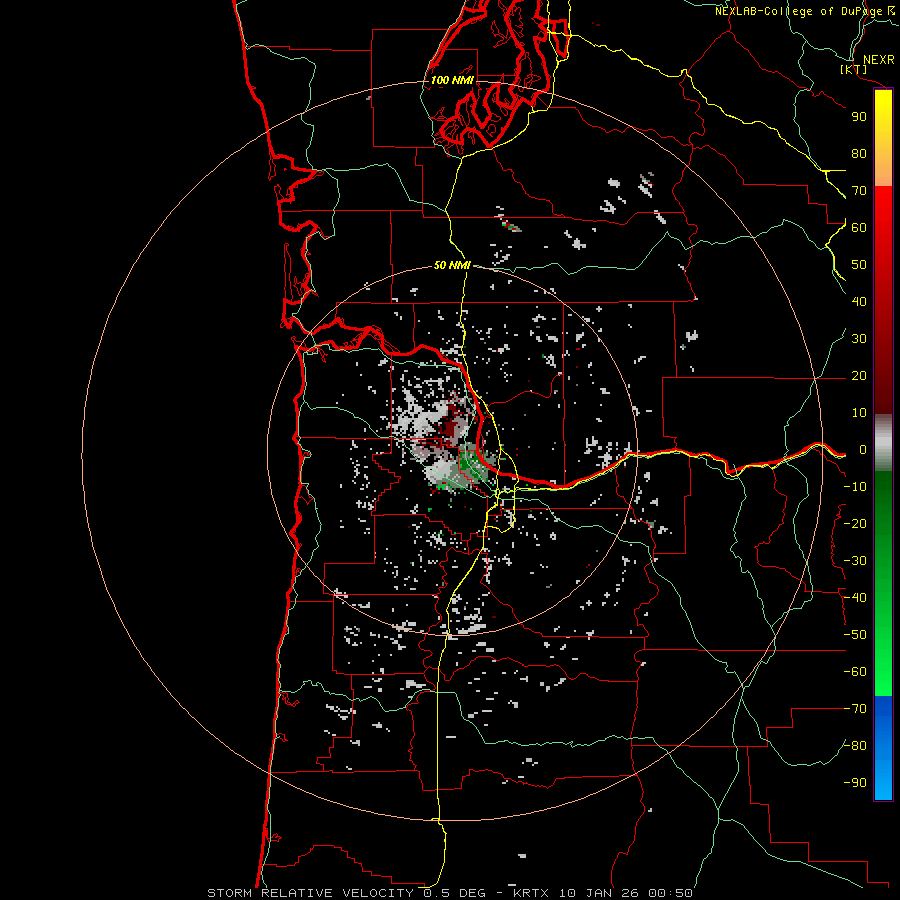
Task: Click the positive 20 scale label
Action: [x=859, y=375]
